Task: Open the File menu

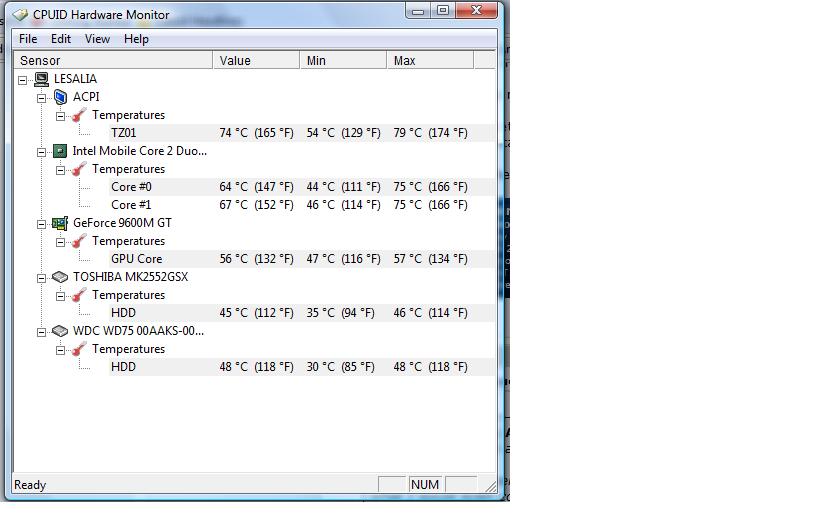Action: point(28,39)
